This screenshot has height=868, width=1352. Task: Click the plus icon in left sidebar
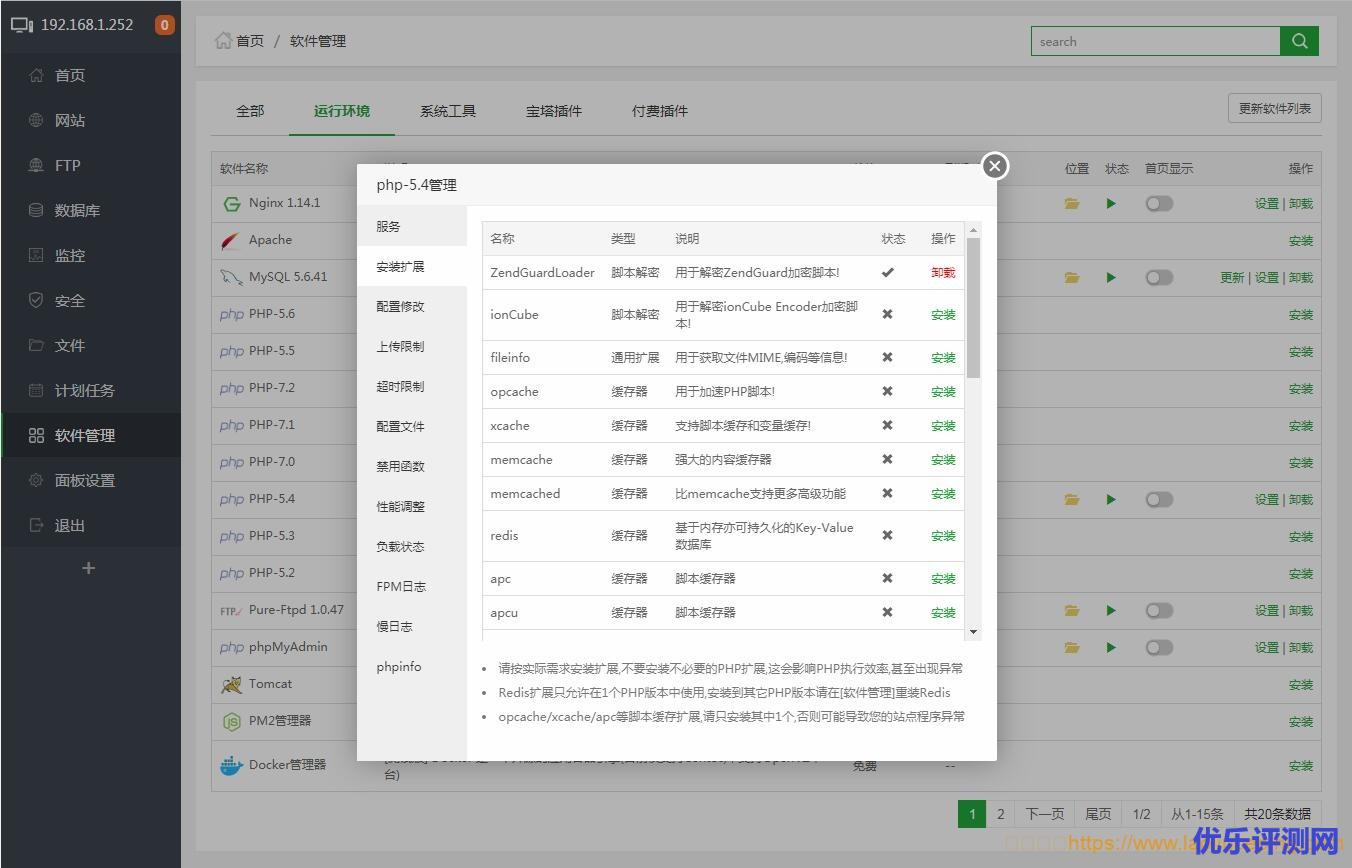click(x=89, y=568)
